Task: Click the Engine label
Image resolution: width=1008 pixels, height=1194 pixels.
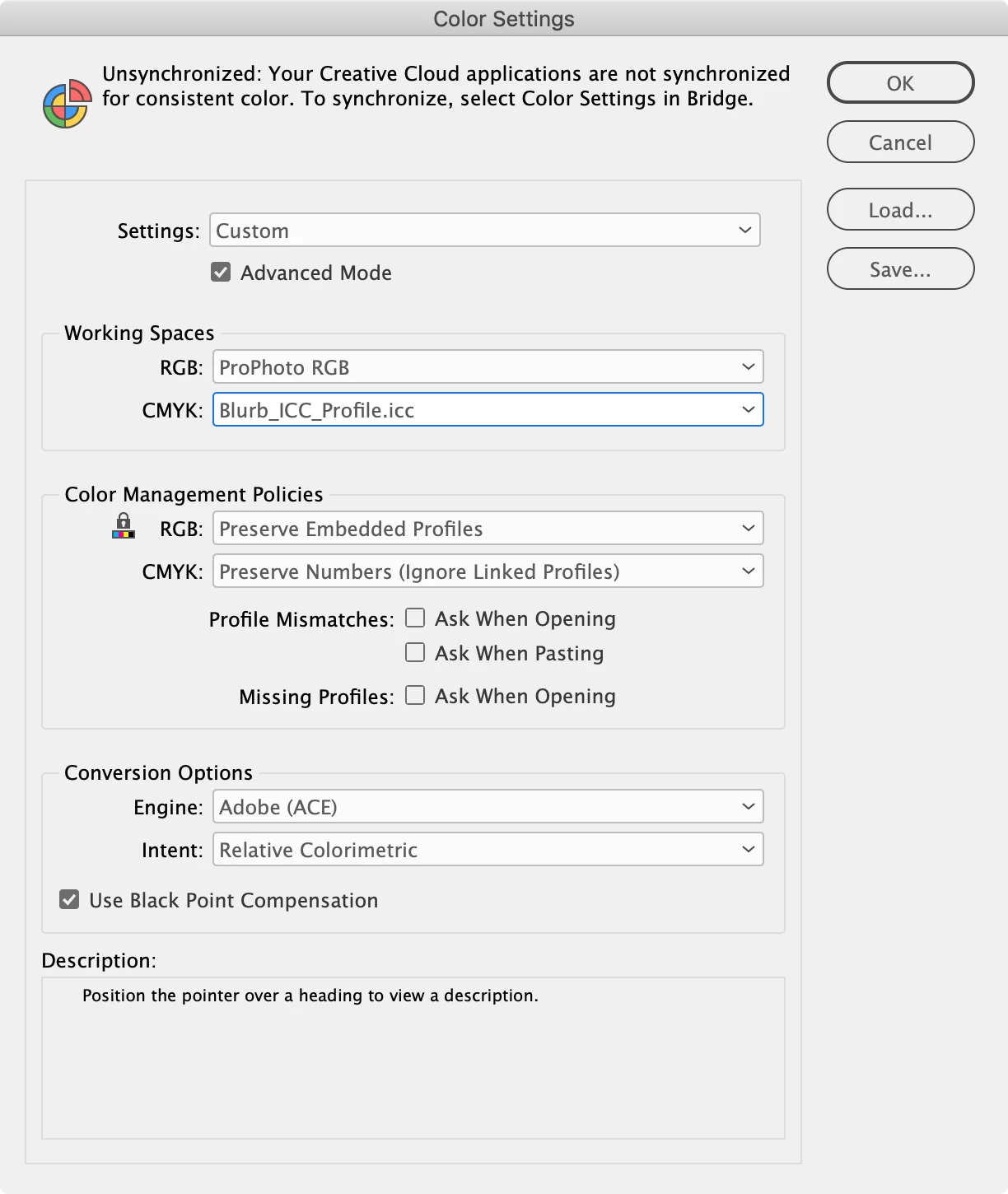Action: click(168, 807)
